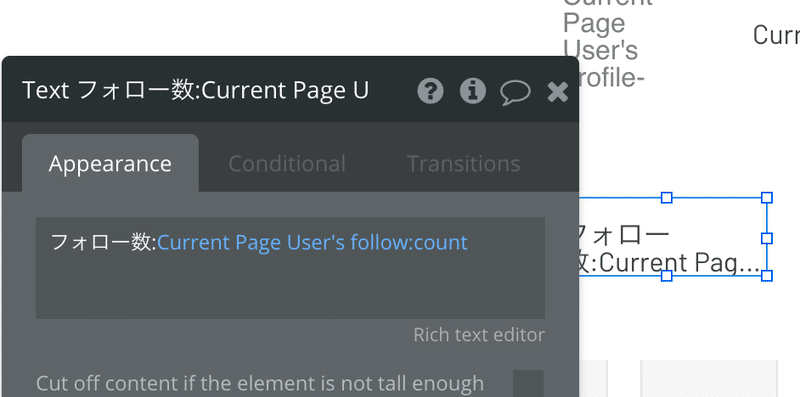Click the bottom-middle handle of selected element
Viewport: 800px width, 397px height.
coord(666,276)
